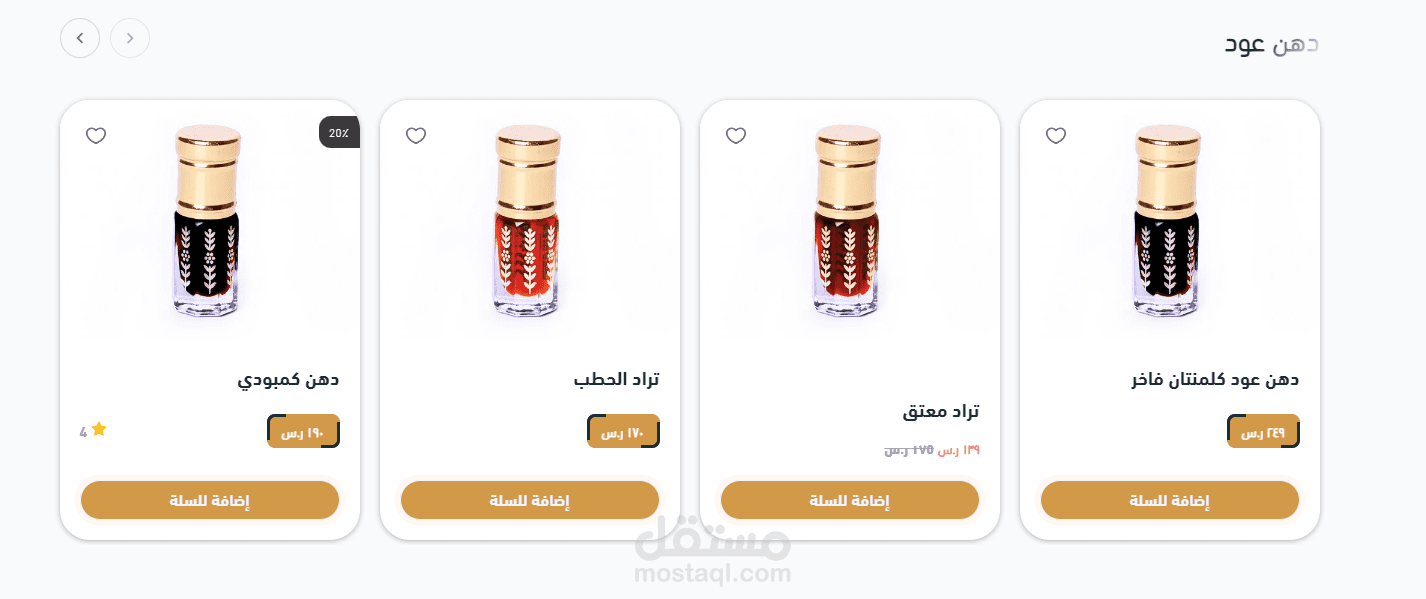This screenshot has width=1426, height=599.
Task: Toggle wishlist heart on تراد الحطب card
Action: [x=416, y=136]
